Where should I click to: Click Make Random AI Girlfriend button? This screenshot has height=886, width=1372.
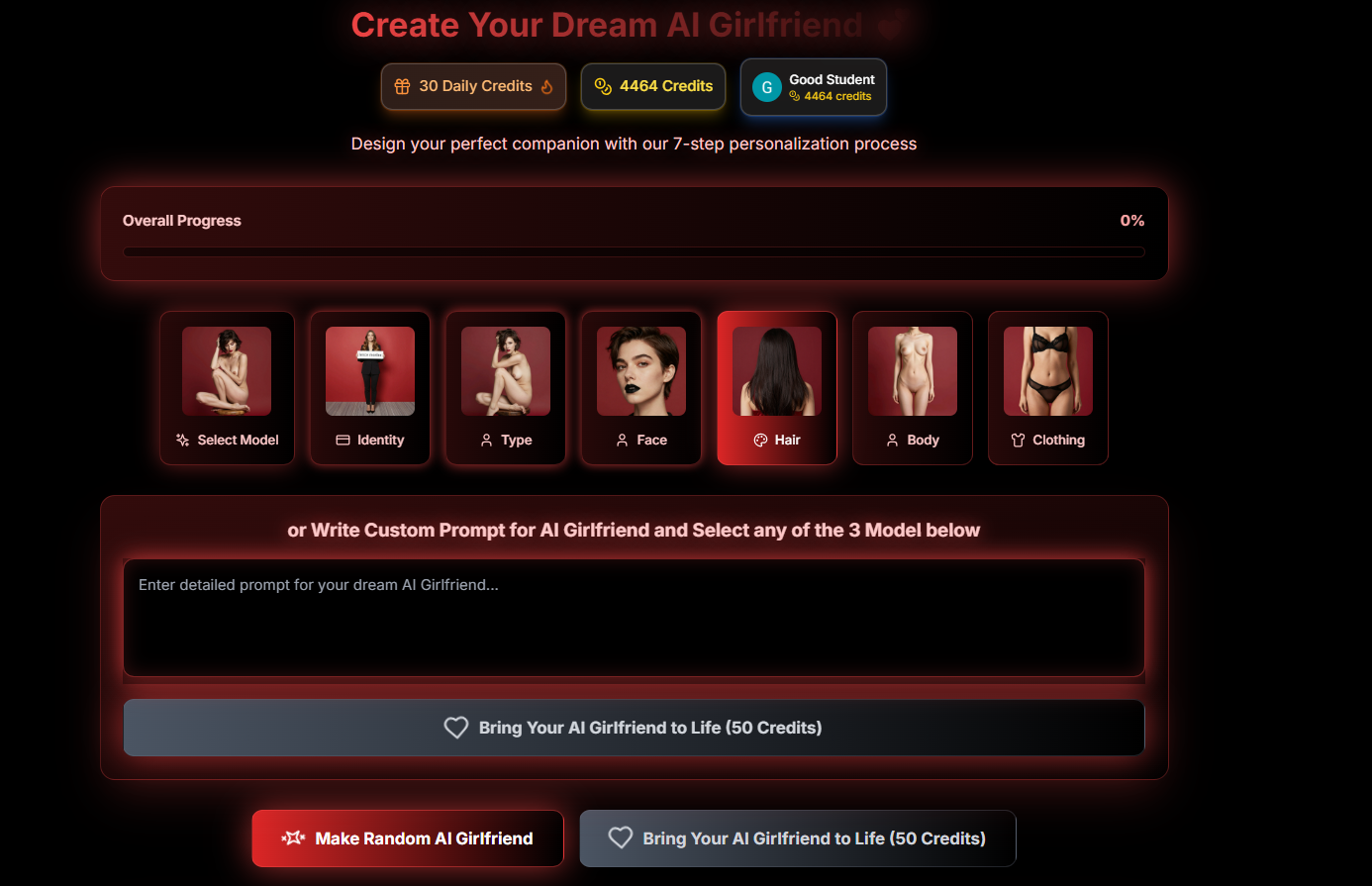[x=408, y=838]
